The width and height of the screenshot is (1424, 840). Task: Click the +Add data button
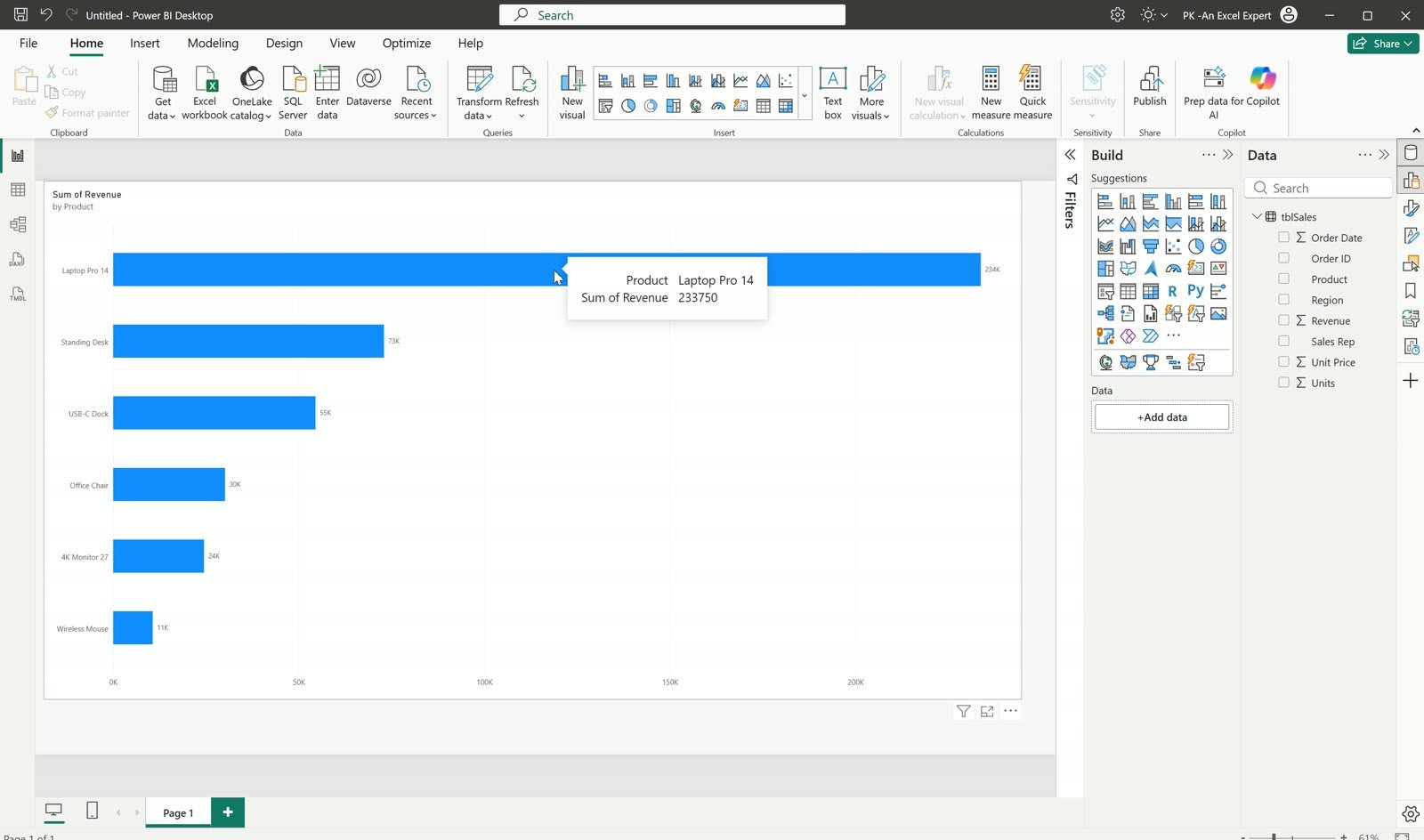pyautogui.click(x=1162, y=417)
